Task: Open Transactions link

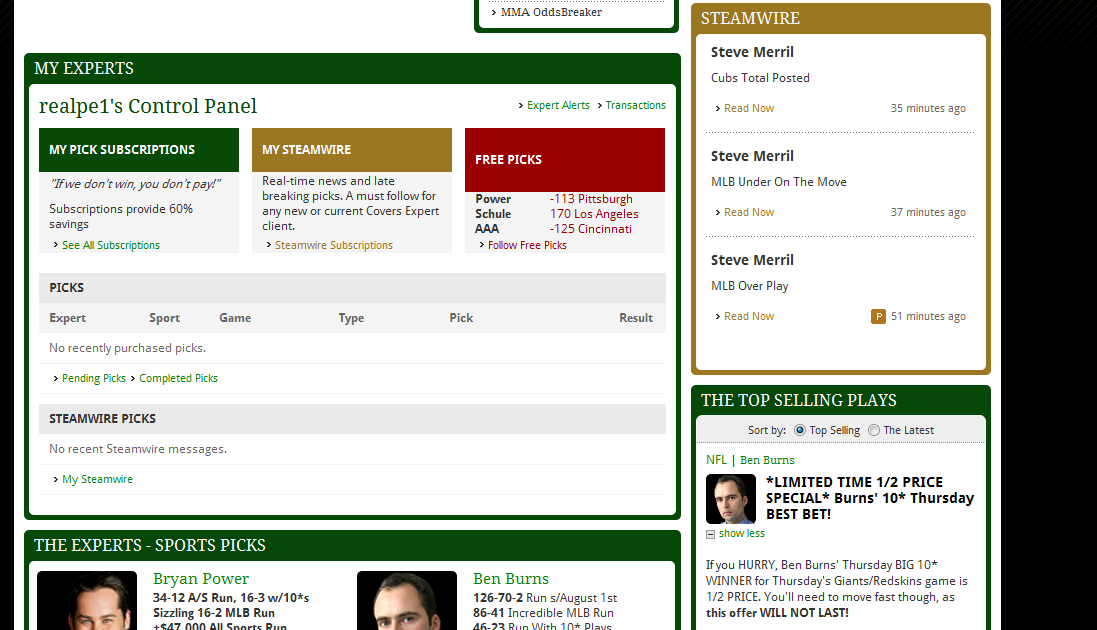Action: tap(635, 105)
